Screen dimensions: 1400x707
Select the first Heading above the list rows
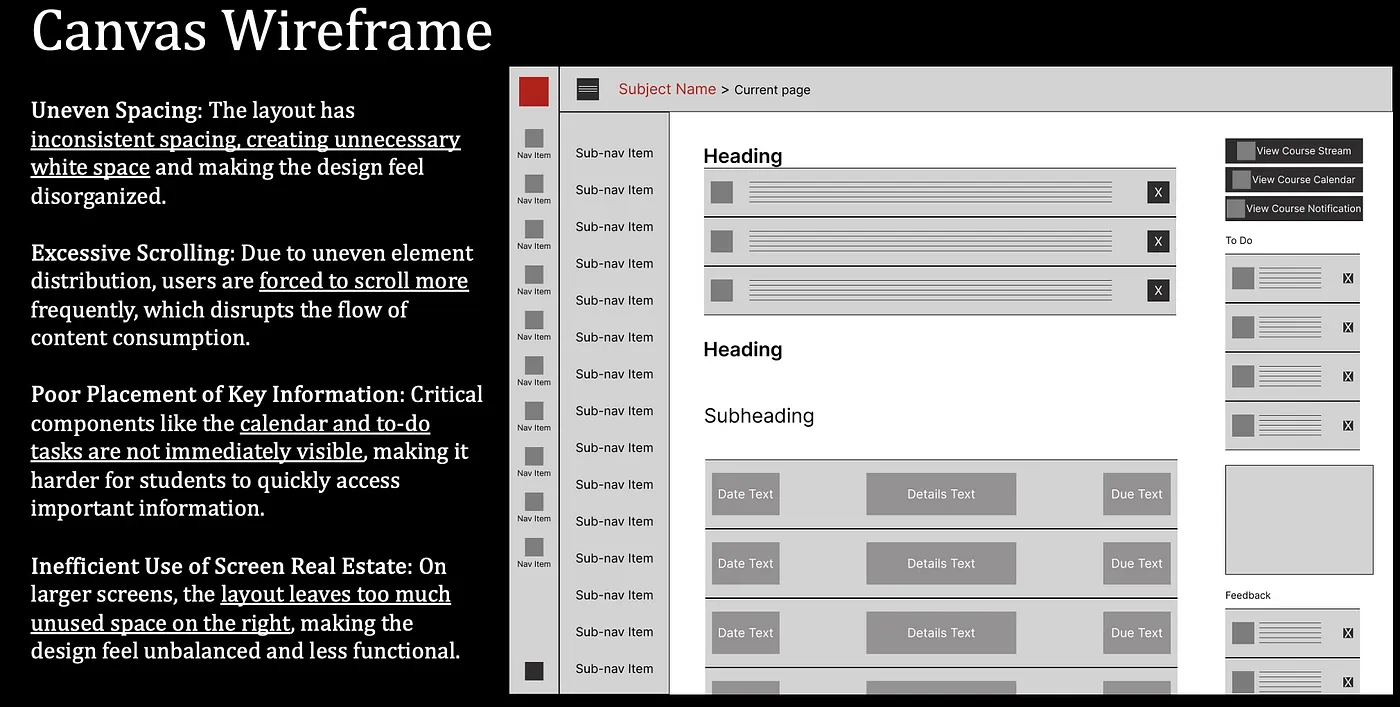point(743,156)
